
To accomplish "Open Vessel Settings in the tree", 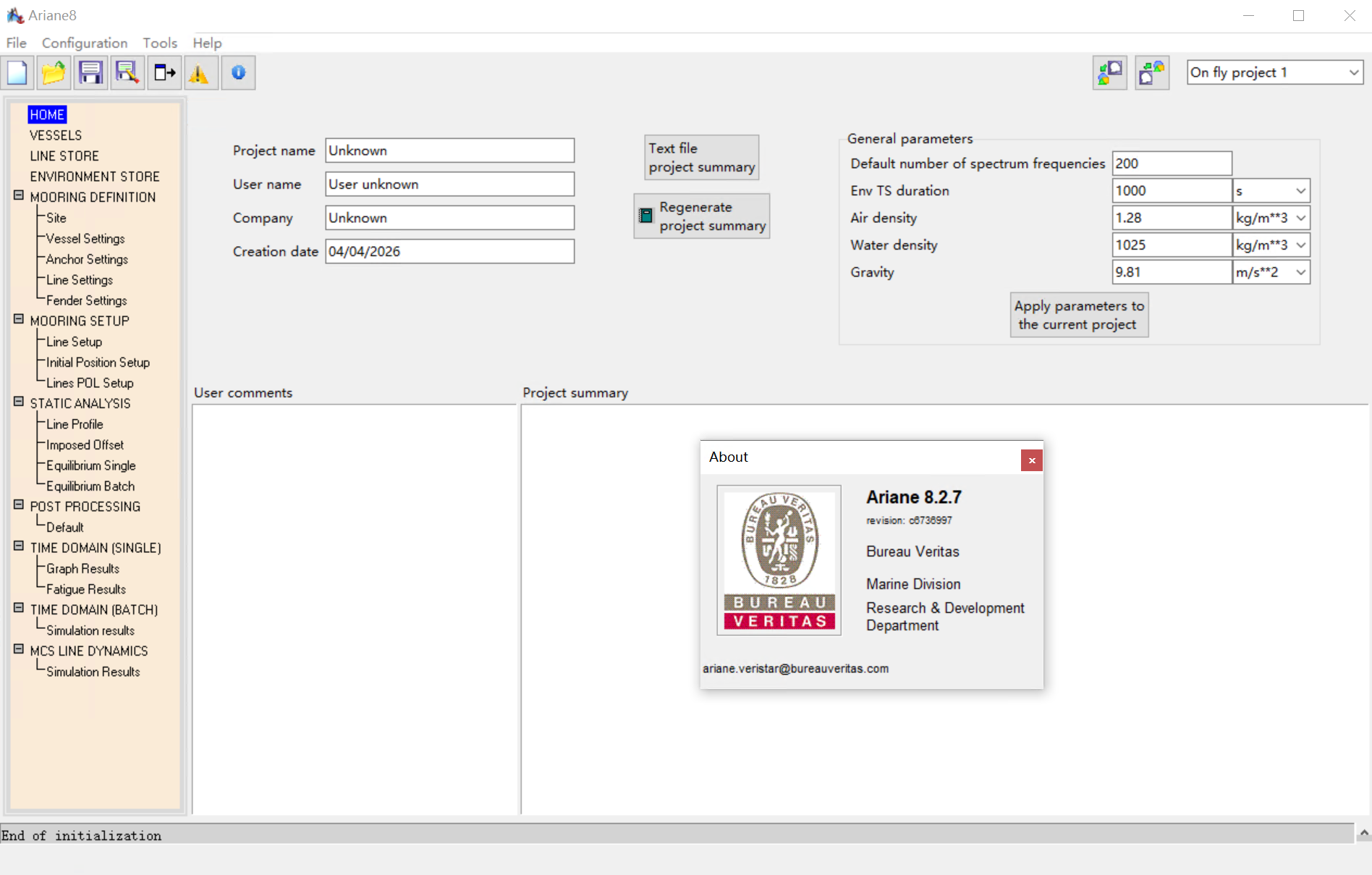I will [x=85, y=239].
